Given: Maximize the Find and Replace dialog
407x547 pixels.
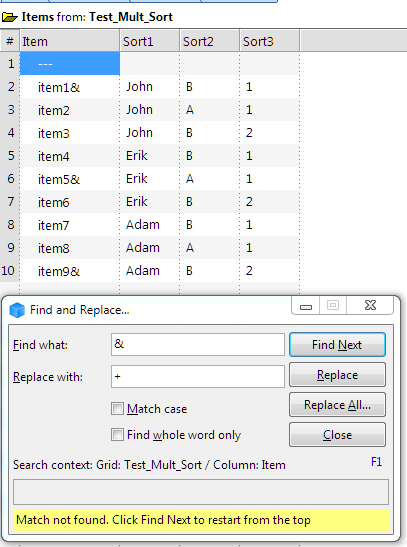Looking at the screenshot, I should coord(333,306).
